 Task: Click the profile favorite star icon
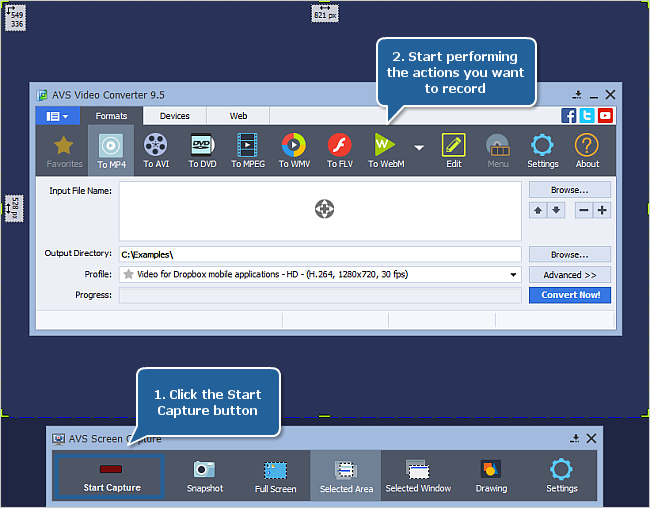coord(129,274)
